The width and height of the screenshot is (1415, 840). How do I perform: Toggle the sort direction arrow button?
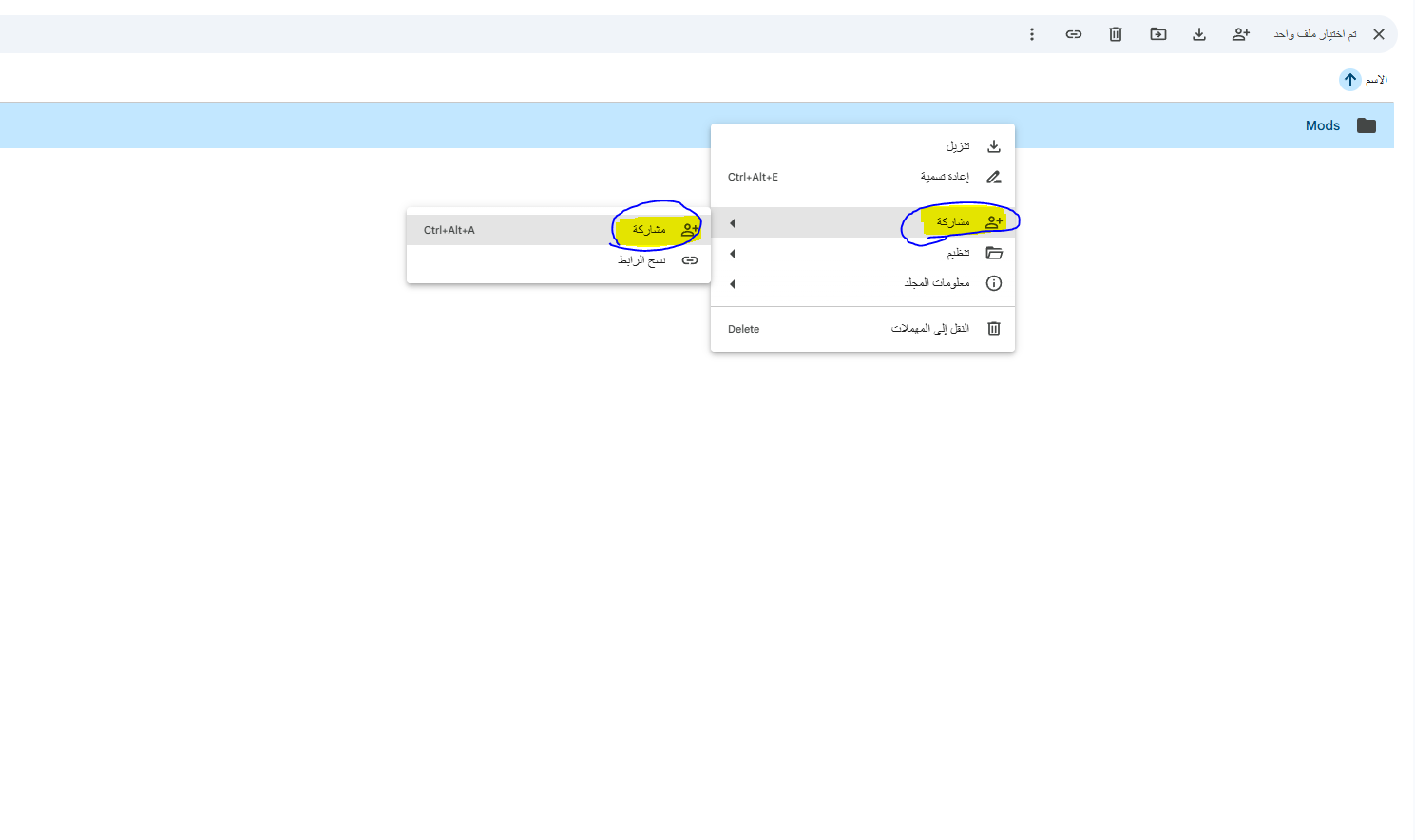(1349, 80)
